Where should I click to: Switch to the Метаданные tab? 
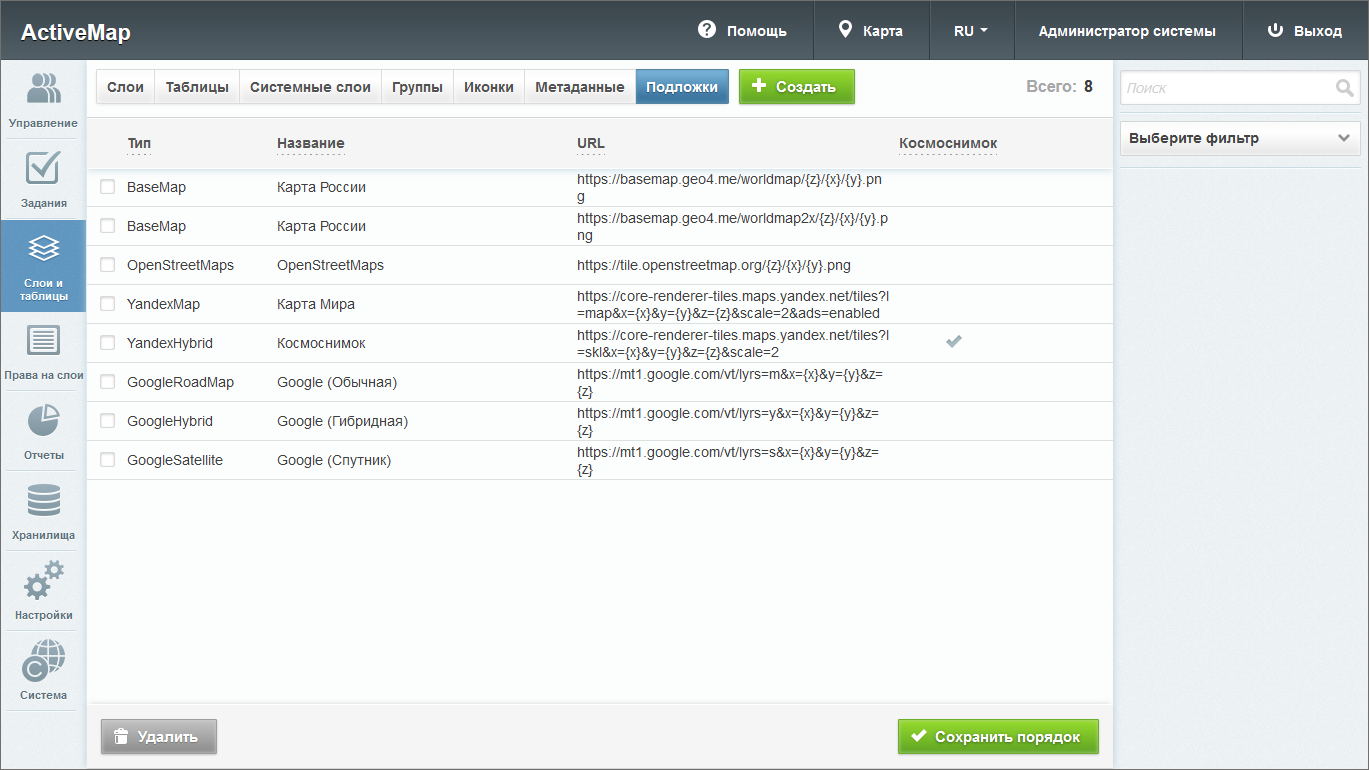[579, 87]
